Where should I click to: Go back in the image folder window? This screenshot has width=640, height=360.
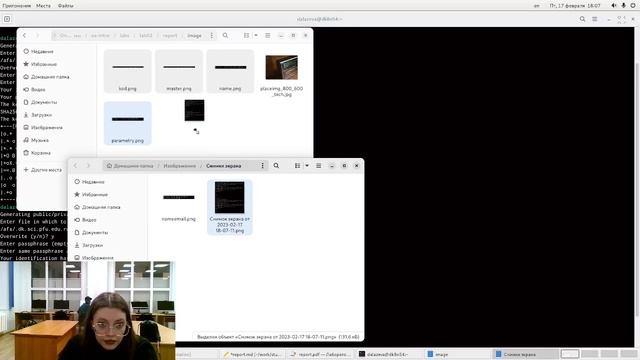pos(24,36)
